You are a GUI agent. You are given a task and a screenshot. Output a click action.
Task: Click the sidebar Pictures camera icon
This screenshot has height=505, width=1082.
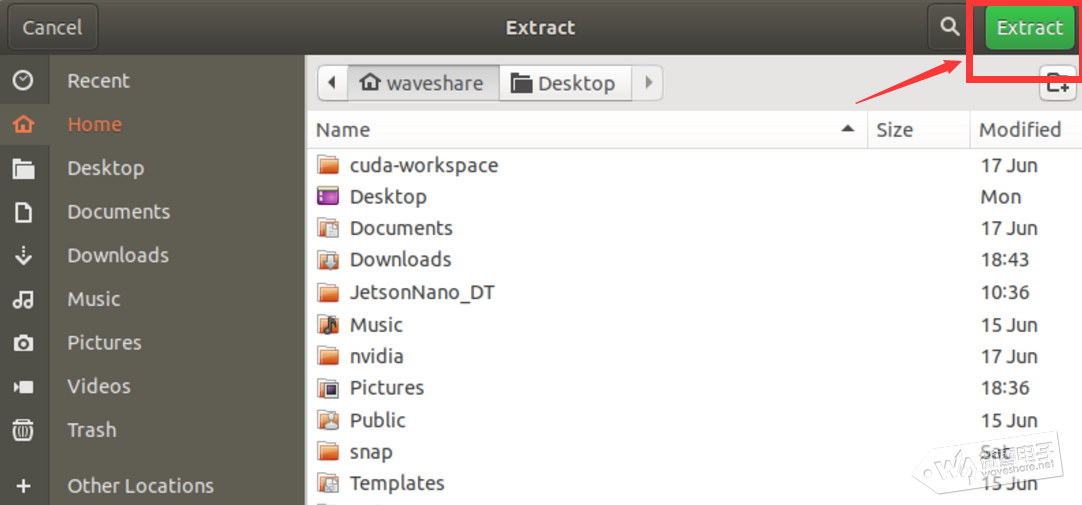click(23, 343)
